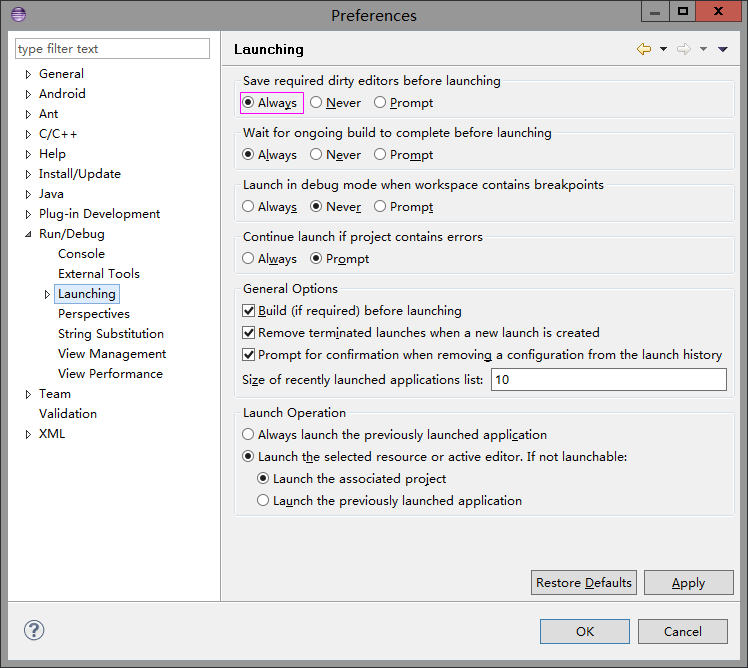The width and height of the screenshot is (748, 668).
Task: Open the page view menu triangle icon
Action: click(x=723, y=49)
